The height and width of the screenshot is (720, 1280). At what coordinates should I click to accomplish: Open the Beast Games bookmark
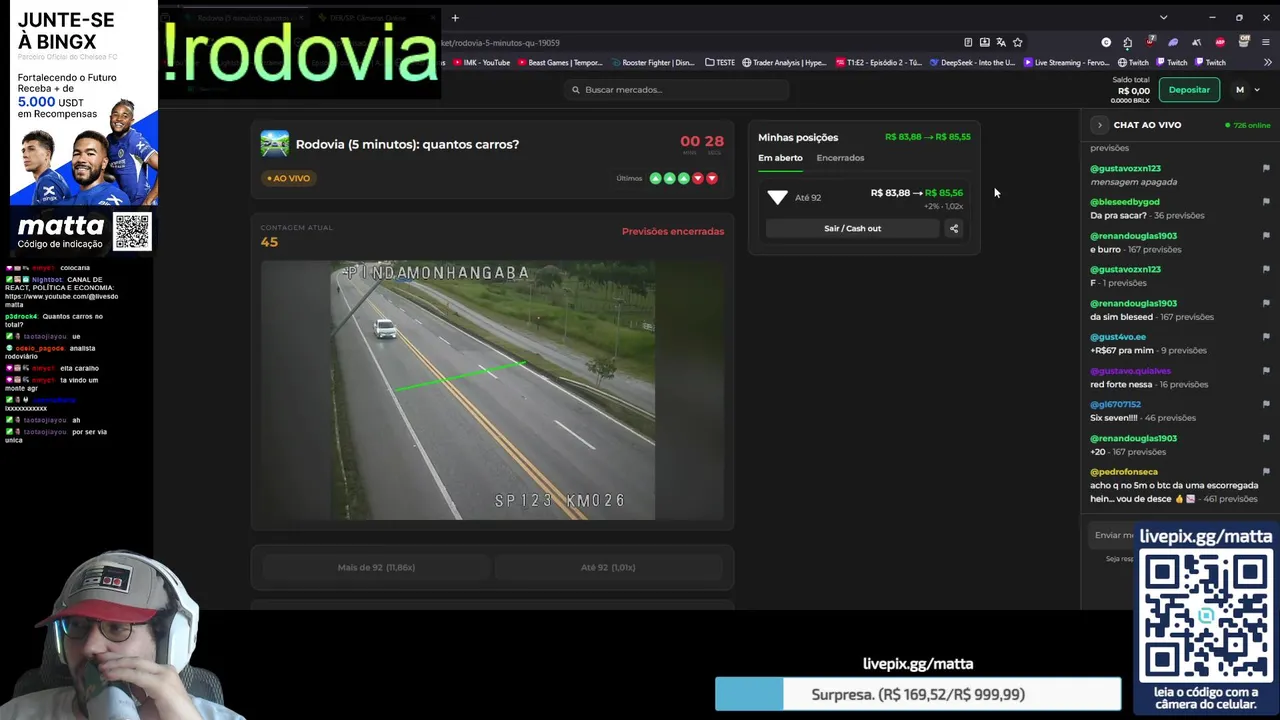[560, 62]
